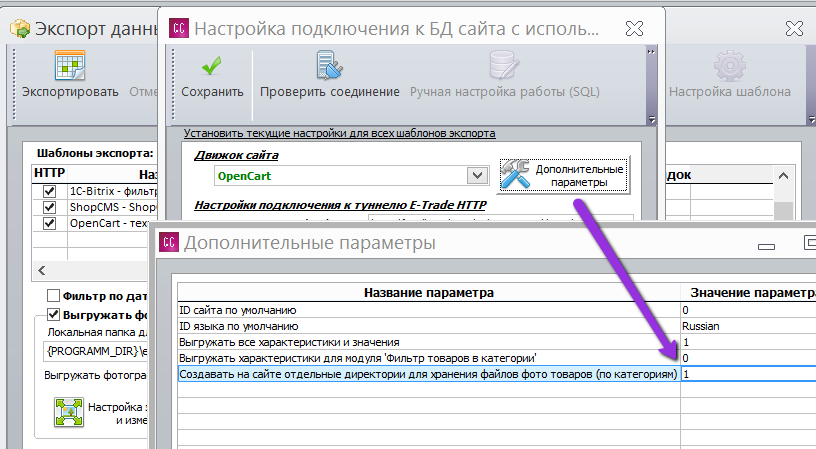Click the {PROGRAMM_DIR} local folder field
Screen dimensions: 816x449
(96, 351)
